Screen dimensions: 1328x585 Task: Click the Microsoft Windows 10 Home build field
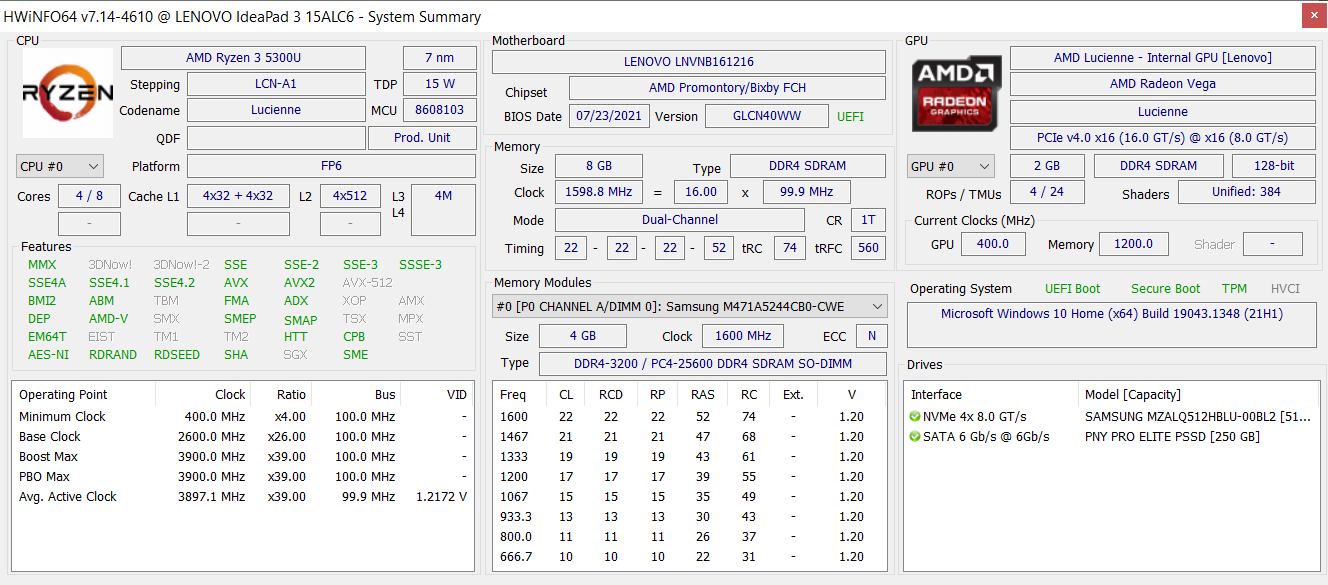click(1112, 325)
